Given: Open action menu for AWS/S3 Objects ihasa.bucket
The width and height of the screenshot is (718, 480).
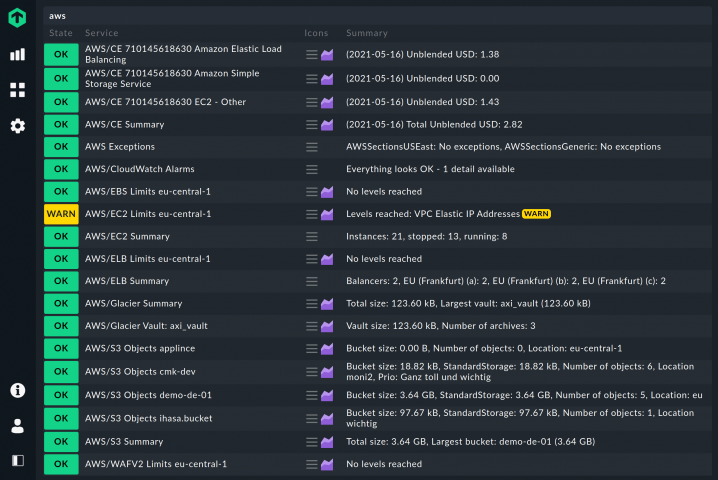Looking at the screenshot, I should [312, 419].
